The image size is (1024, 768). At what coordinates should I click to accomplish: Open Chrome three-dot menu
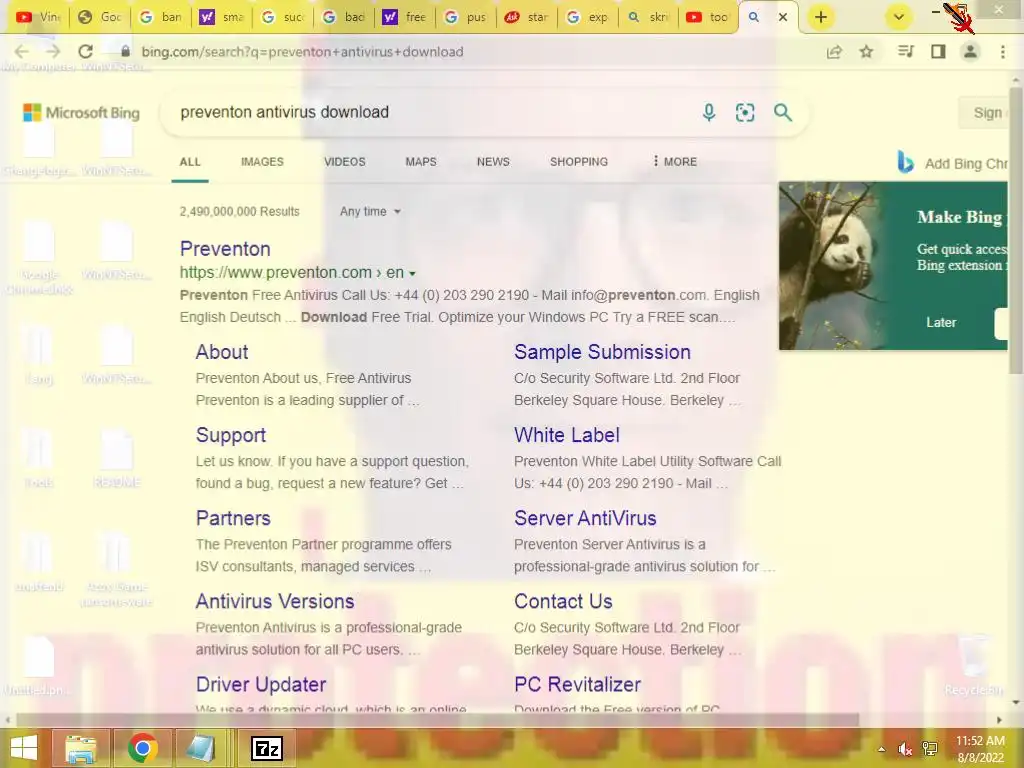1002,52
